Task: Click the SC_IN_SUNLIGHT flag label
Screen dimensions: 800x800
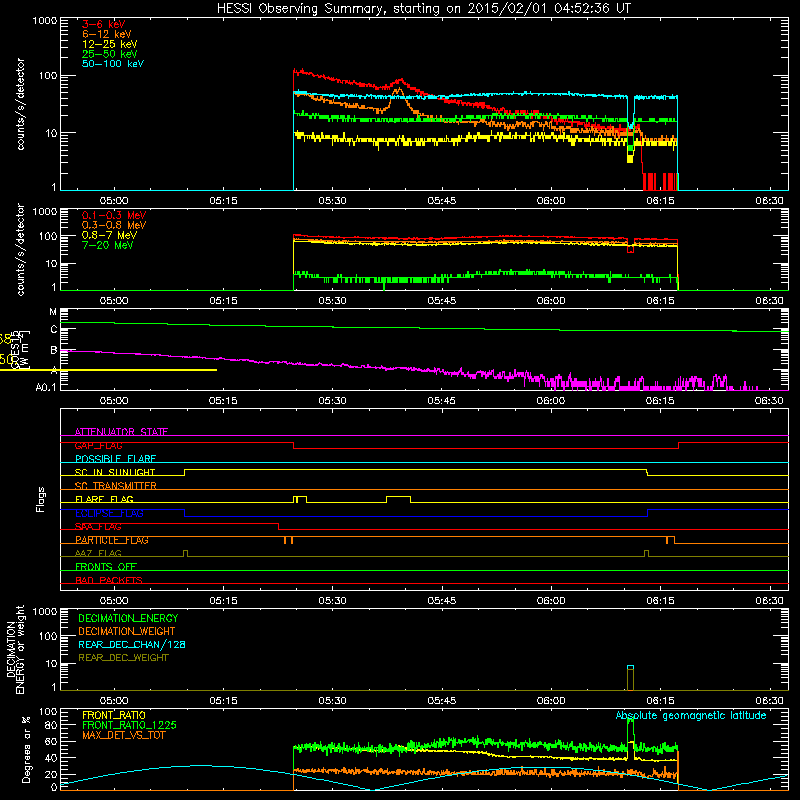Action: (x=115, y=472)
